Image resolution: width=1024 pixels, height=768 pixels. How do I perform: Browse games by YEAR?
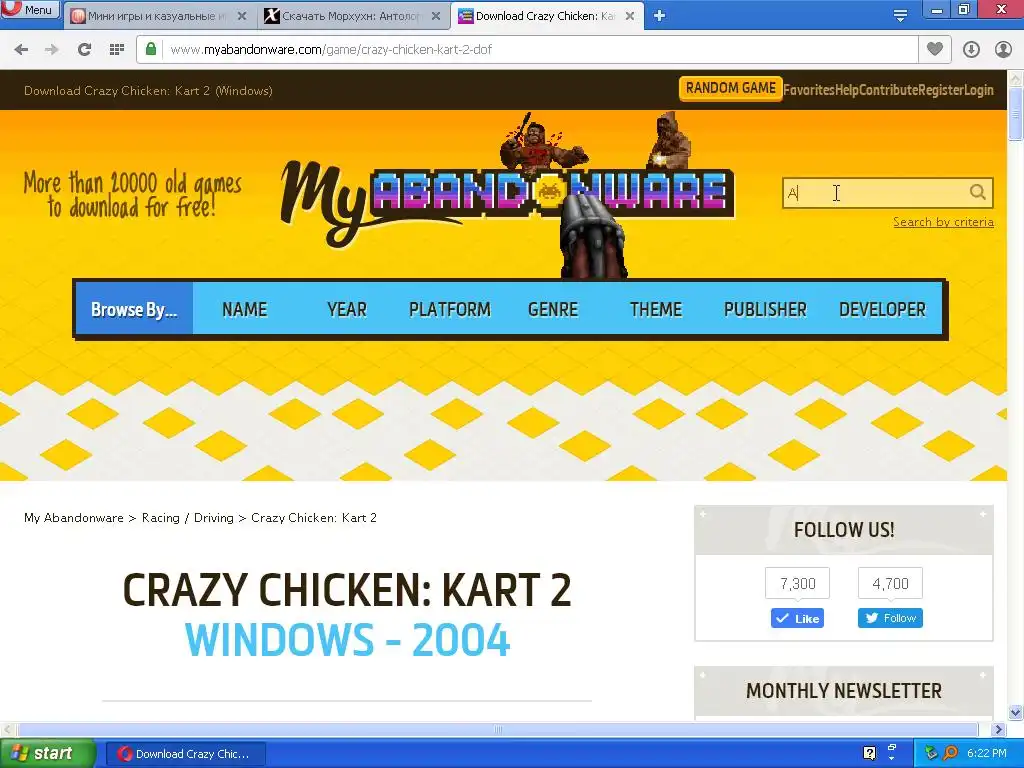click(x=347, y=310)
